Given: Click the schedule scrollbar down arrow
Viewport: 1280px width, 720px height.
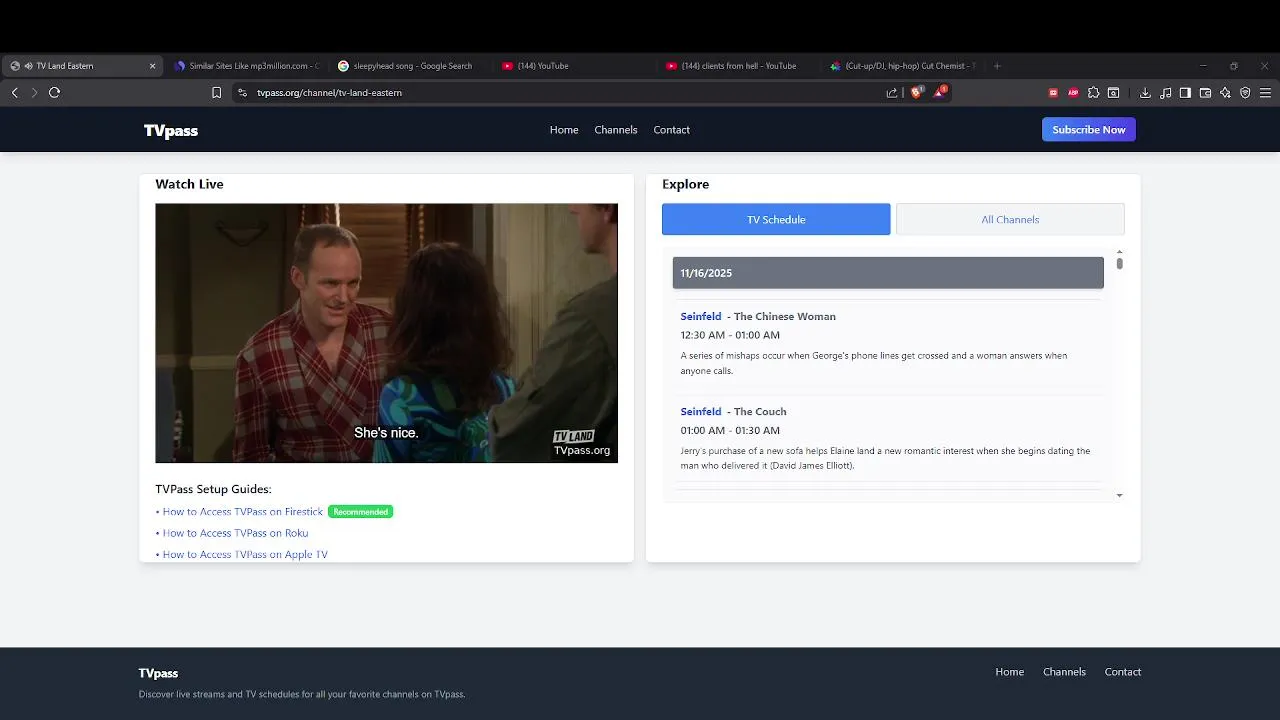Looking at the screenshot, I should point(1119,495).
